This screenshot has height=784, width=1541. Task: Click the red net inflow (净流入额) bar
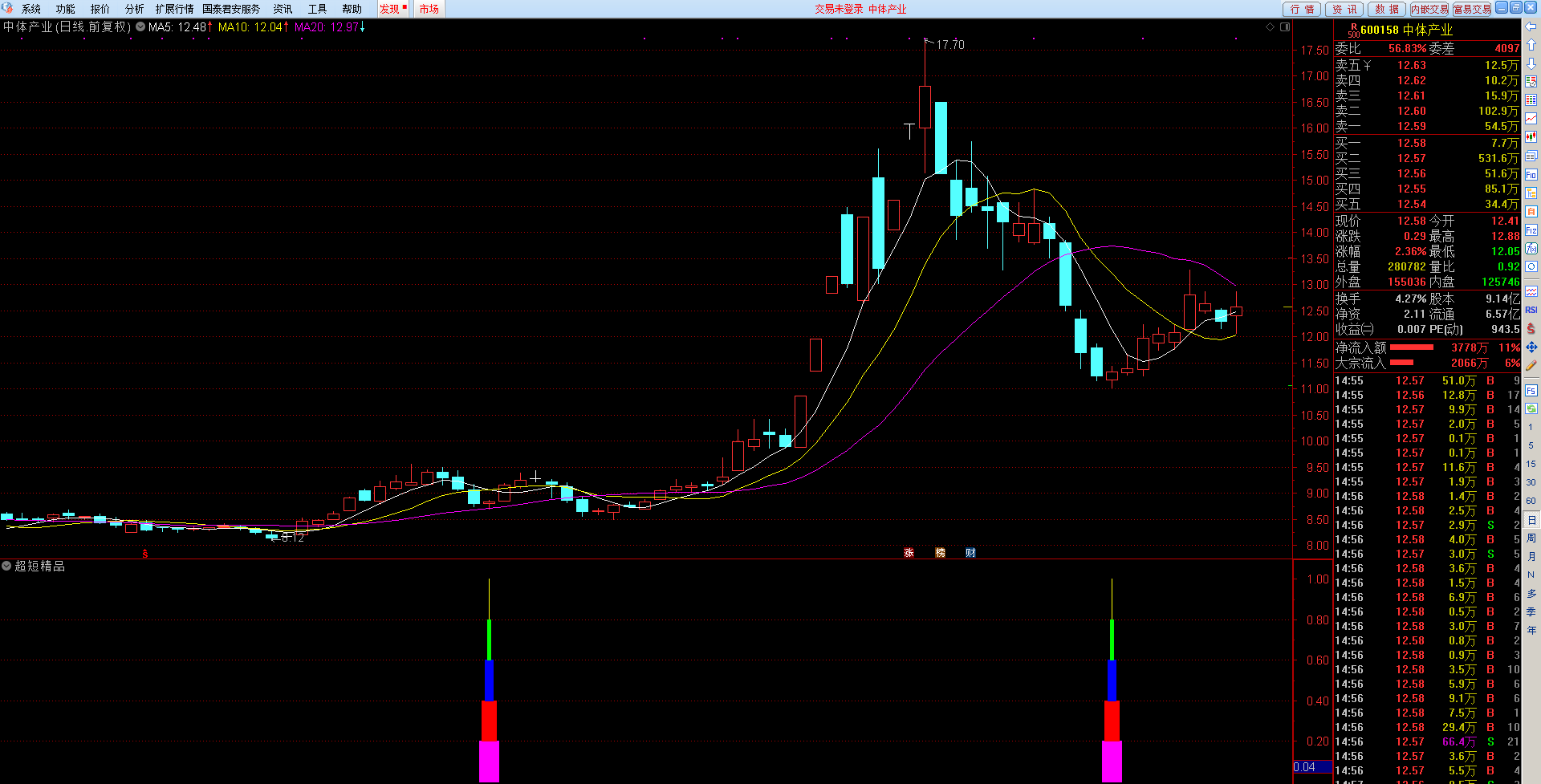point(1411,347)
